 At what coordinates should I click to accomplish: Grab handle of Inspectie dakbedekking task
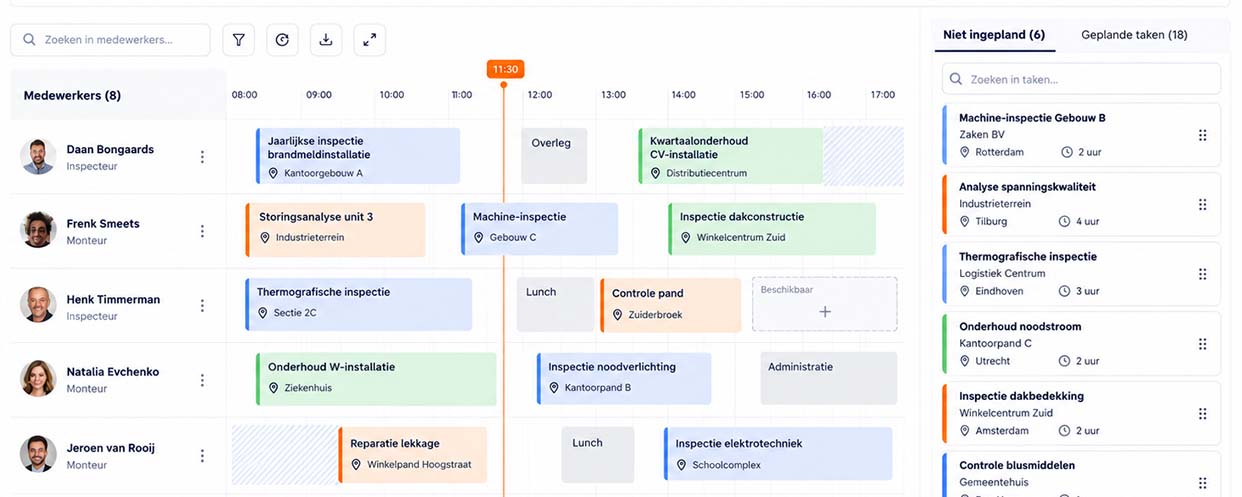click(x=1203, y=413)
